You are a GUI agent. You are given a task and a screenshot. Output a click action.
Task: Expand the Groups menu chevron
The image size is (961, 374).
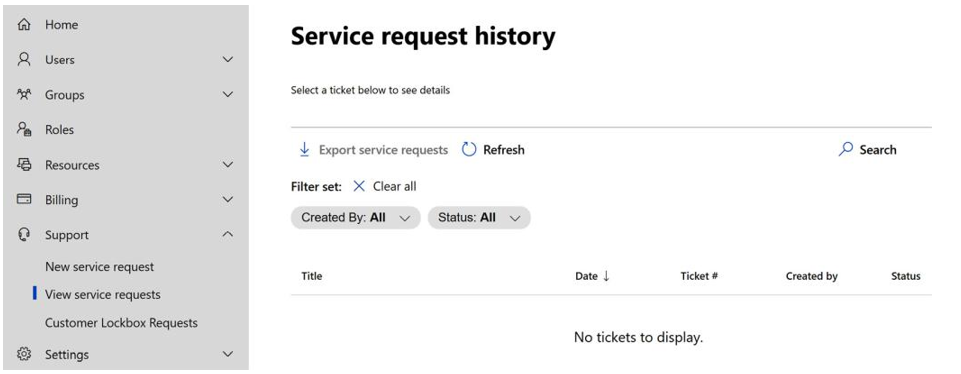click(228, 94)
